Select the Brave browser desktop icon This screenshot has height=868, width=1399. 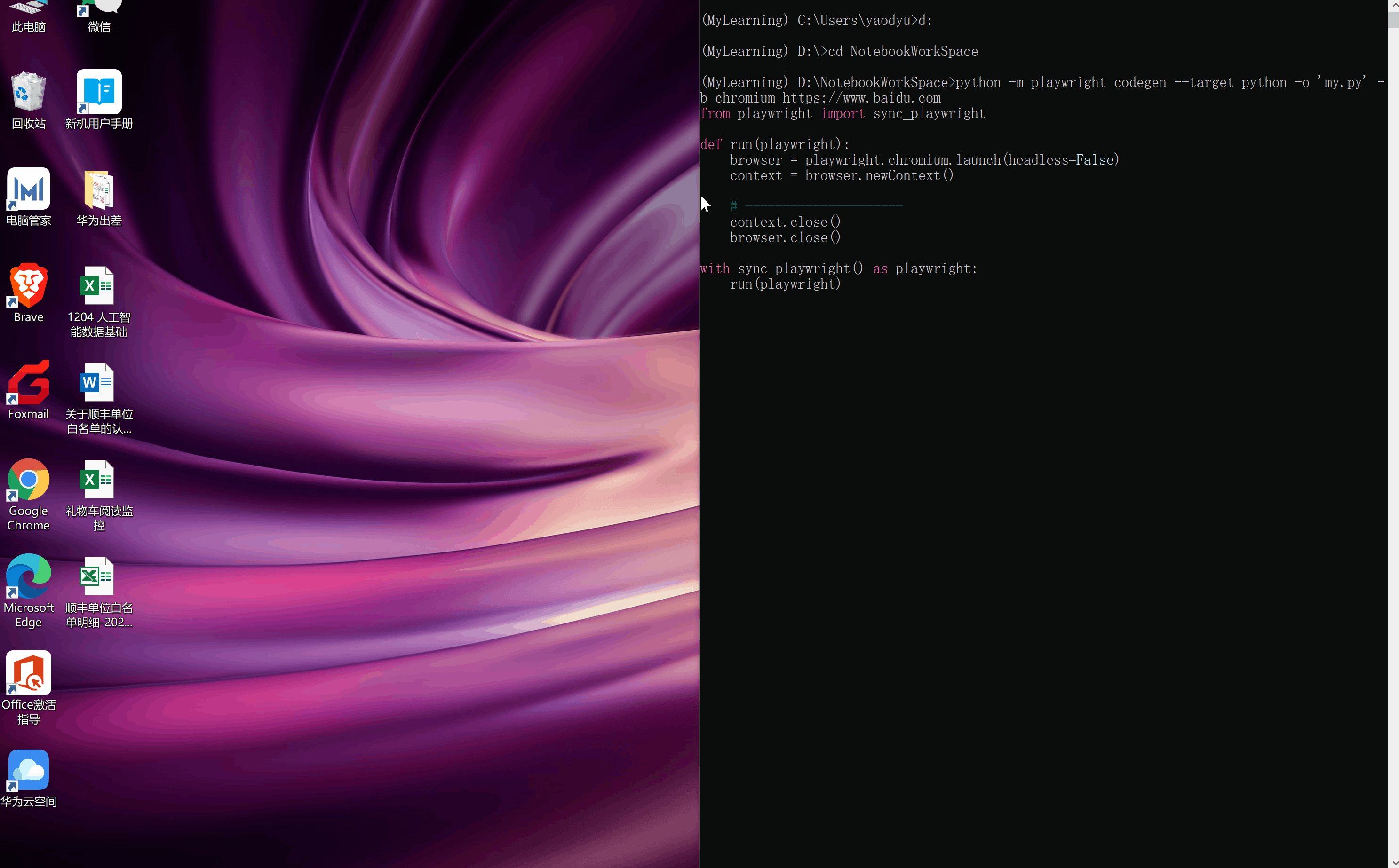click(28, 286)
